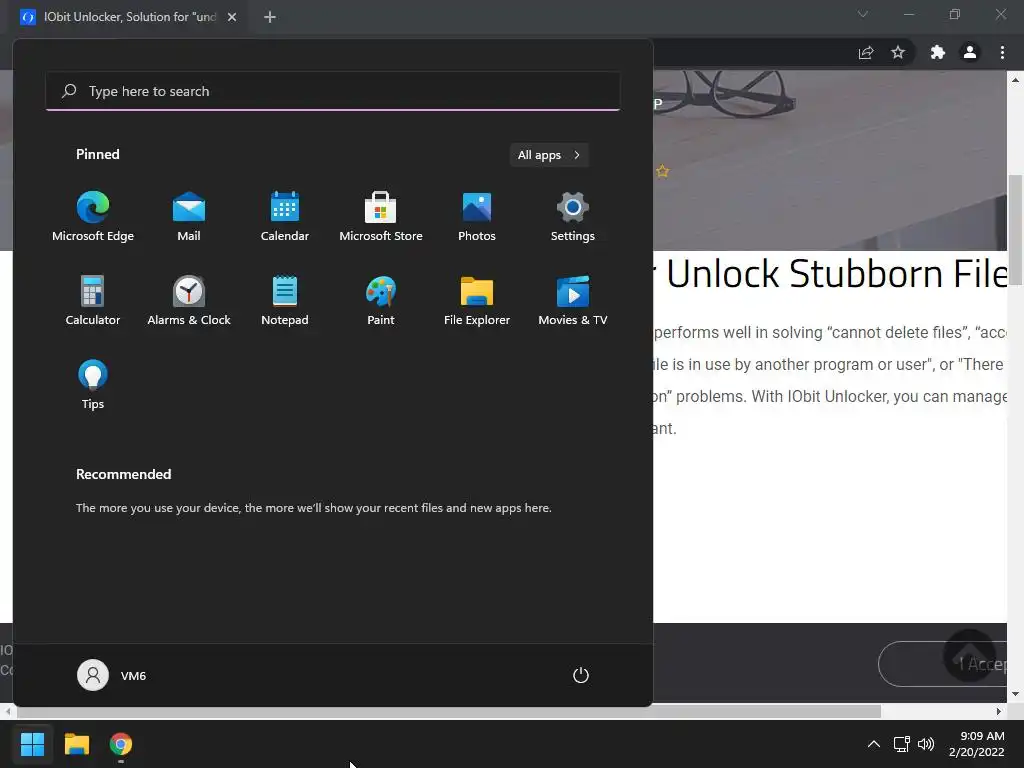Screen dimensions: 1024x768
Task: Open Chrome extensions puzzle icon
Action: tap(938, 52)
